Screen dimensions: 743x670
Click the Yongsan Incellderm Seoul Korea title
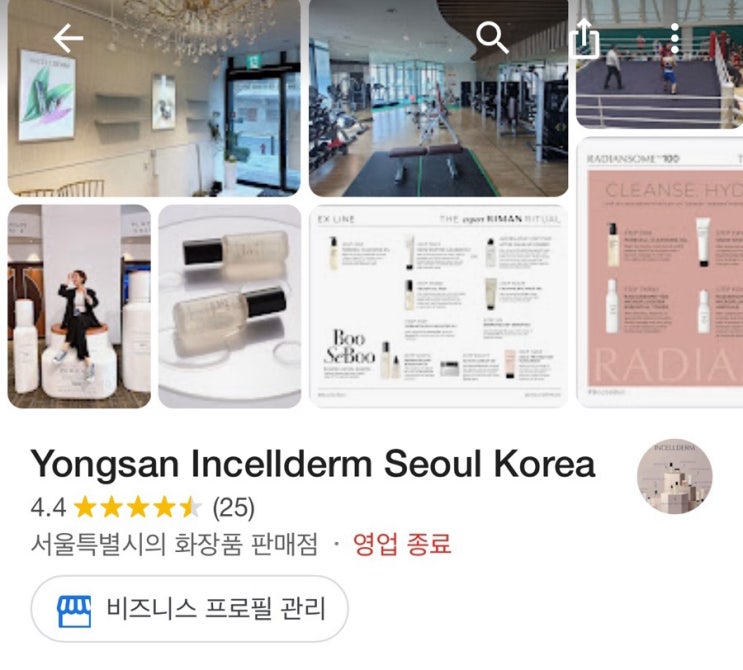(313, 463)
